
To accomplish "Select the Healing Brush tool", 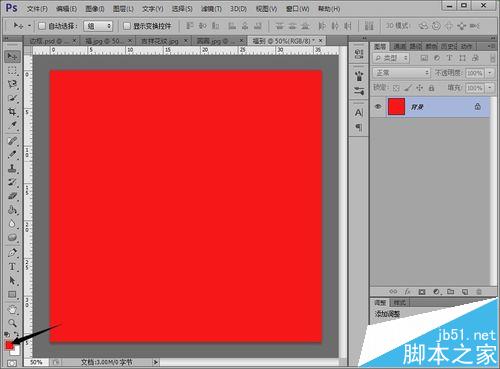I will pyautogui.click(x=12, y=141).
